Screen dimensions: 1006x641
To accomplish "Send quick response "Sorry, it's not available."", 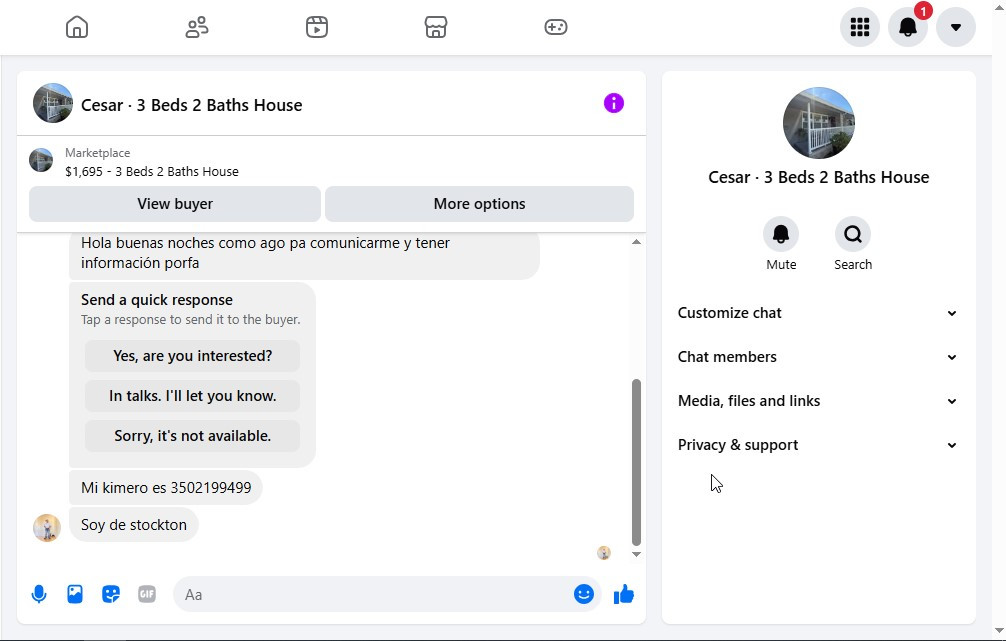I will (x=192, y=436).
